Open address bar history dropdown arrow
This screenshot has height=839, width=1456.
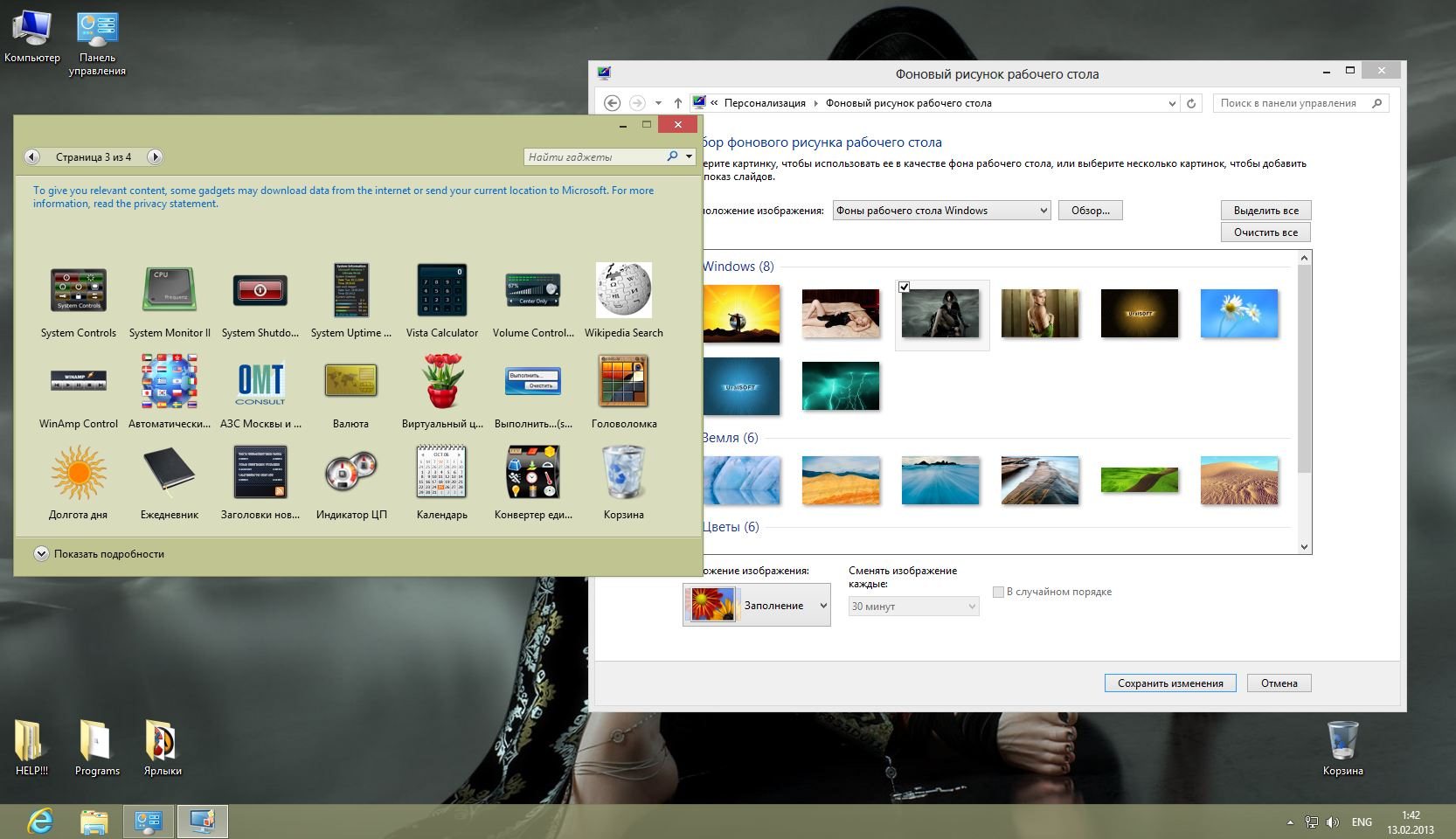[x=1172, y=103]
